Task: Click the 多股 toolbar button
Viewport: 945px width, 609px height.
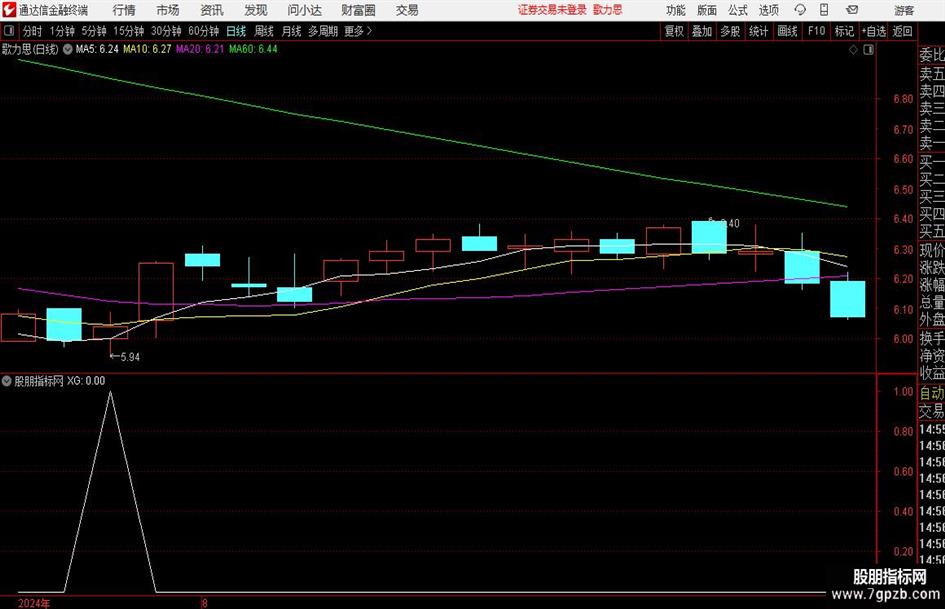Action: [x=730, y=31]
